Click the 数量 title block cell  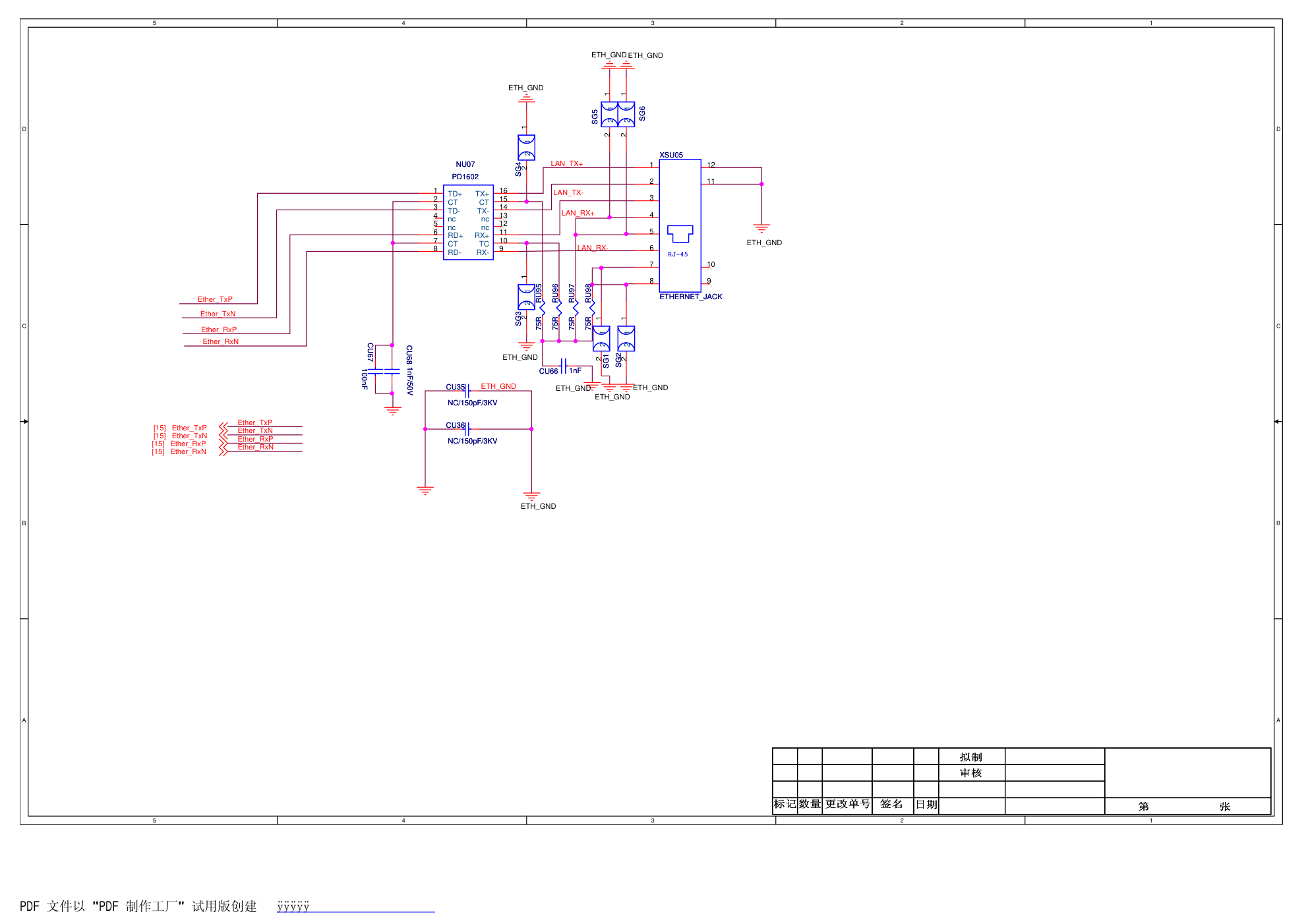(x=810, y=804)
